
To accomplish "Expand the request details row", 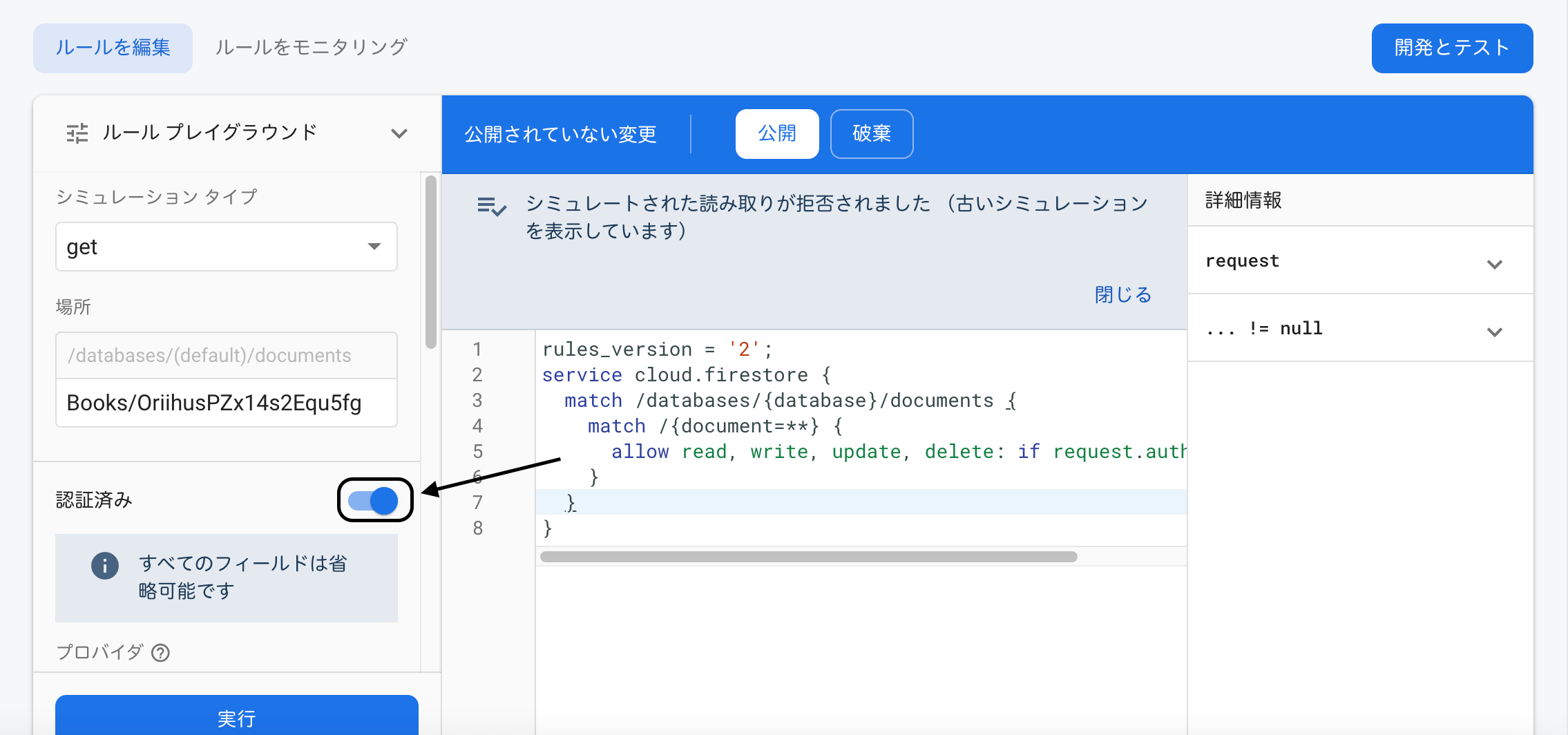I will coord(1360,261).
